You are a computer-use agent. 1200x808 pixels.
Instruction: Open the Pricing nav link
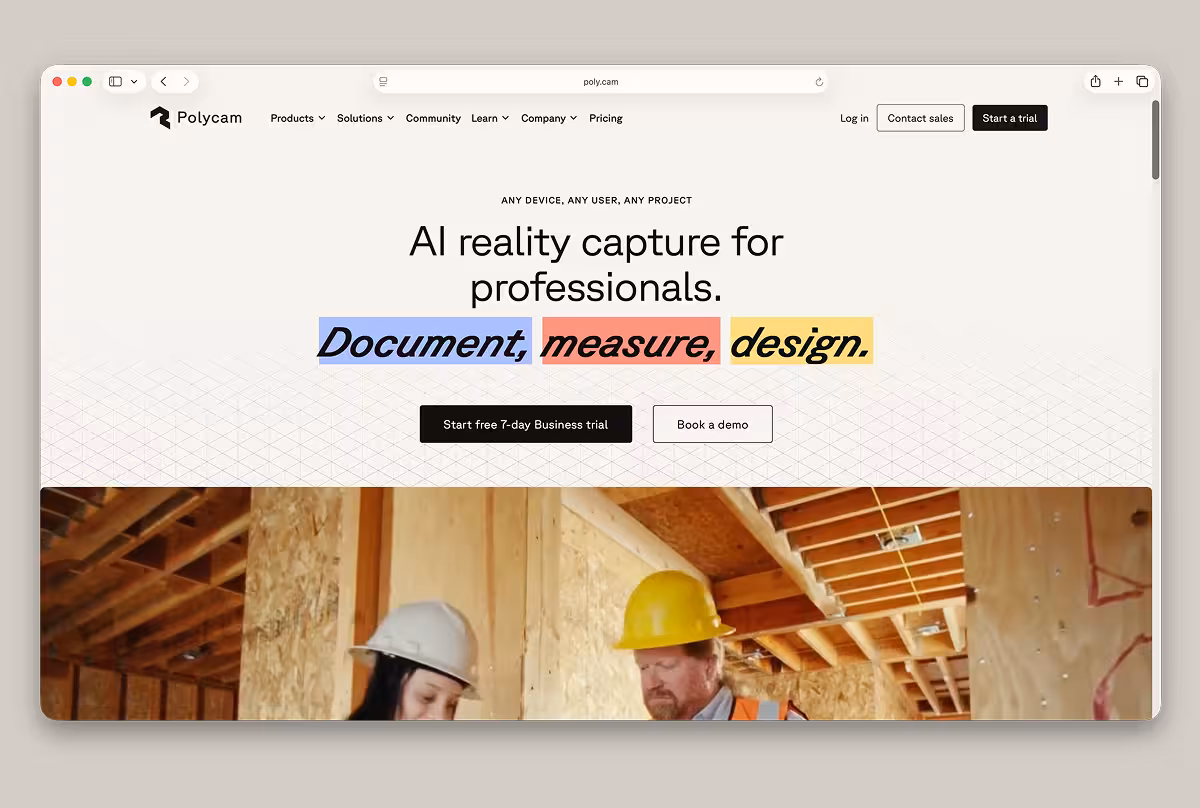606,118
